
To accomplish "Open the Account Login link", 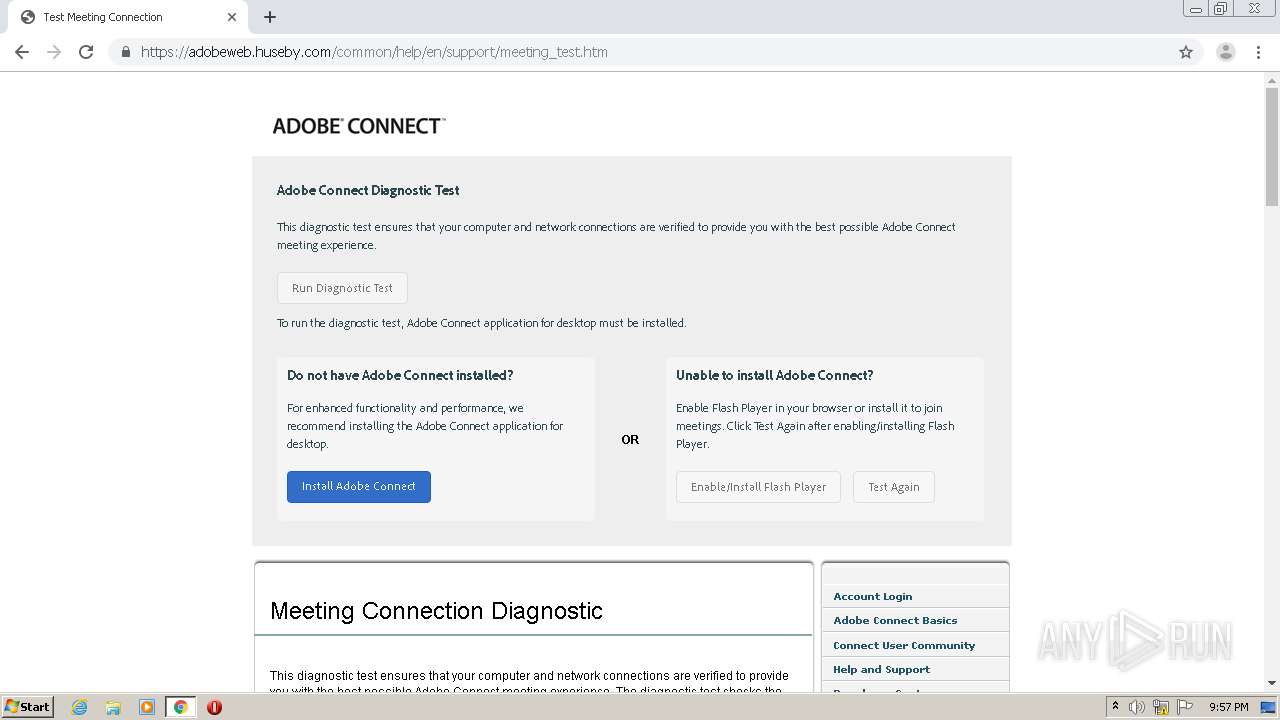I will pos(872,596).
